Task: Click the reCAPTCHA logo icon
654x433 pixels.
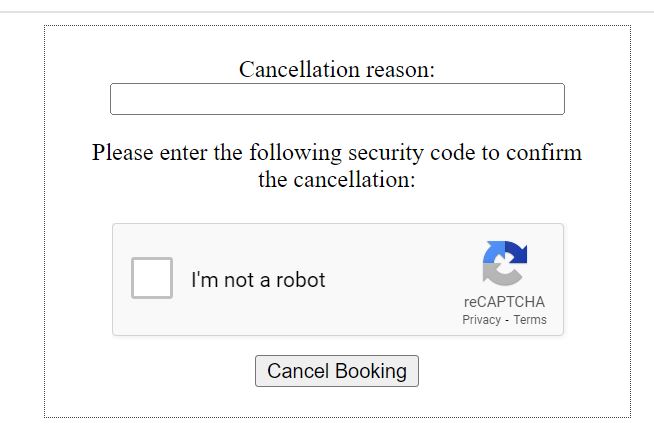Action: pyautogui.click(x=505, y=263)
